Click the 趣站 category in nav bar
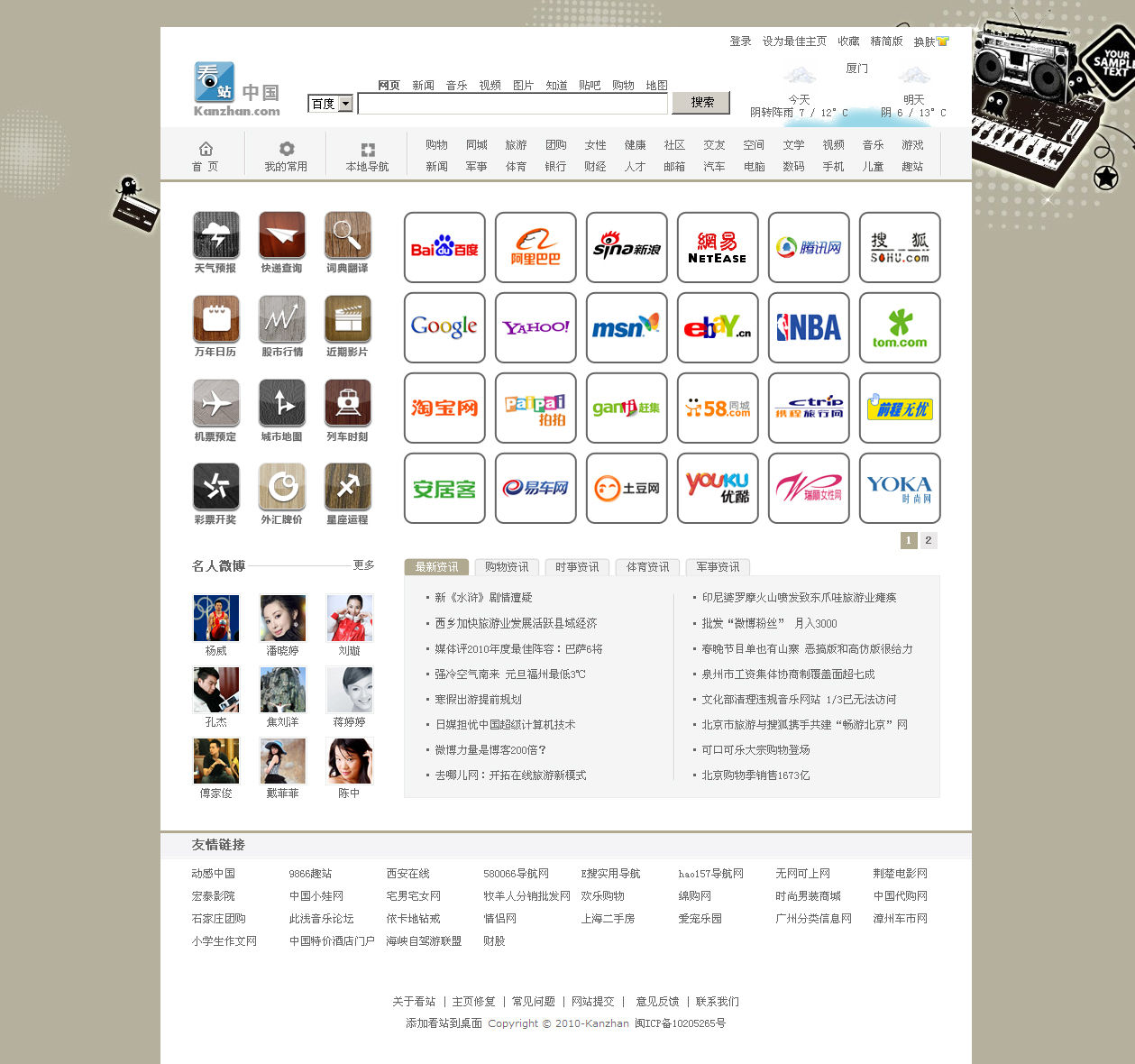The image size is (1135, 1064). point(912,167)
